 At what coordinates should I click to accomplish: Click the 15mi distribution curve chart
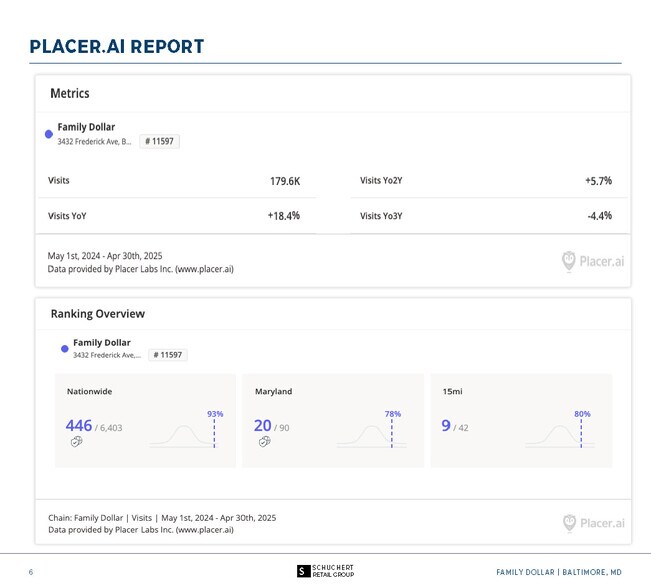point(560,436)
